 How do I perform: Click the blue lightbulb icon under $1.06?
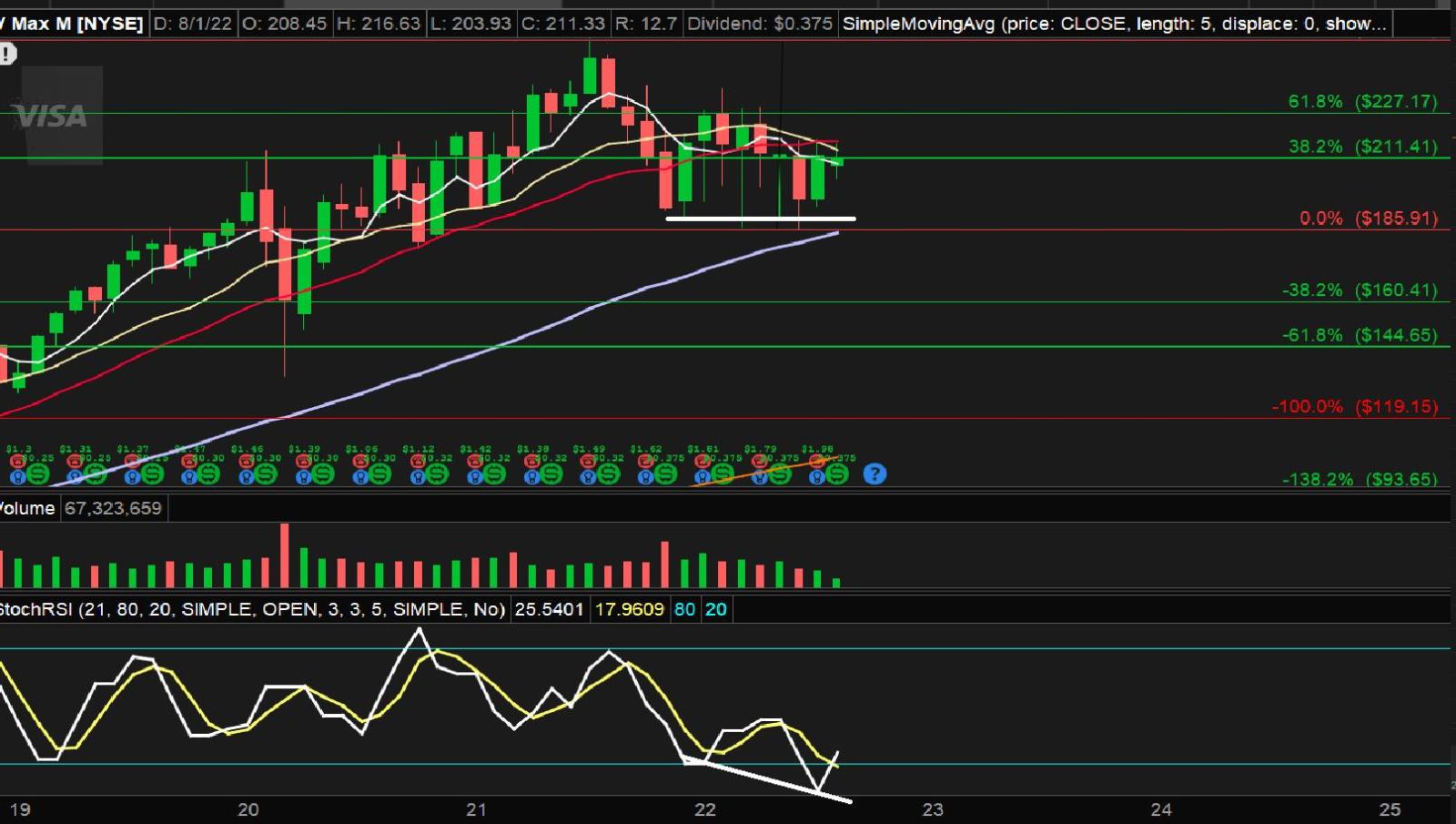coord(360,477)
